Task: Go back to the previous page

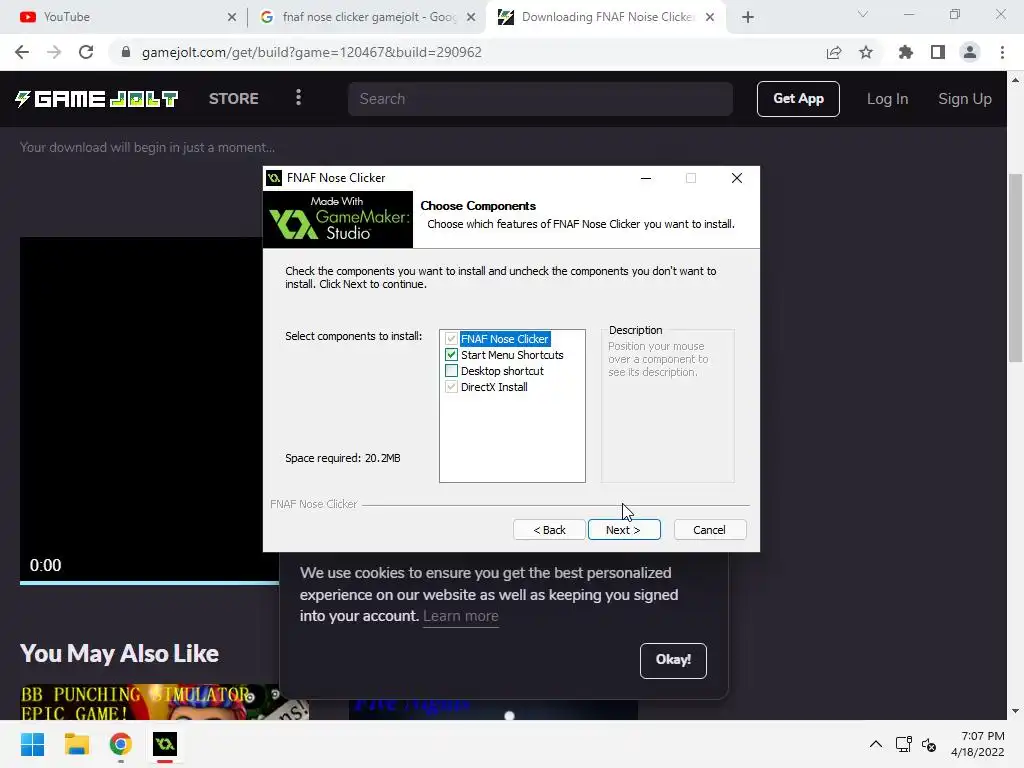Action: pyautogui.click(x=22, y=52)
